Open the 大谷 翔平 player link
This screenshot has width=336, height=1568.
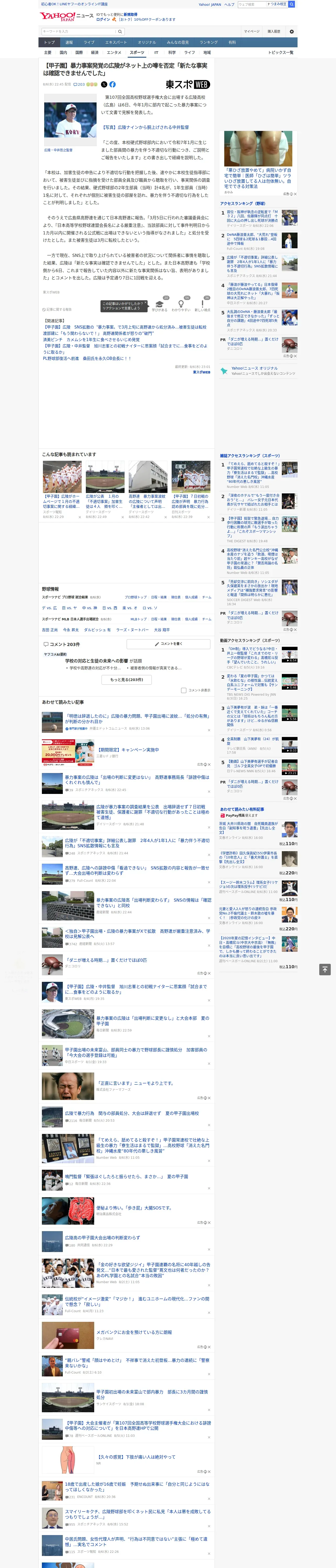[x=162, y=630]
